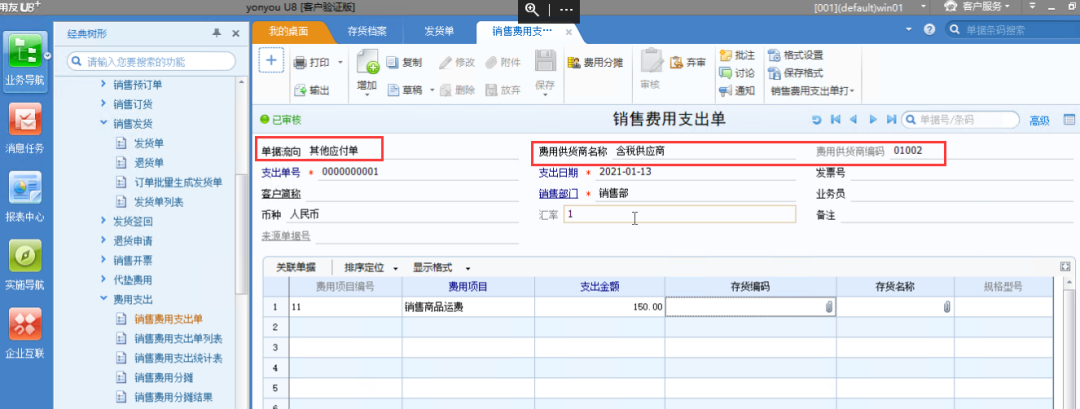Close the 经典树形 navigation panel
The image size is (1080, 409).
235,33
